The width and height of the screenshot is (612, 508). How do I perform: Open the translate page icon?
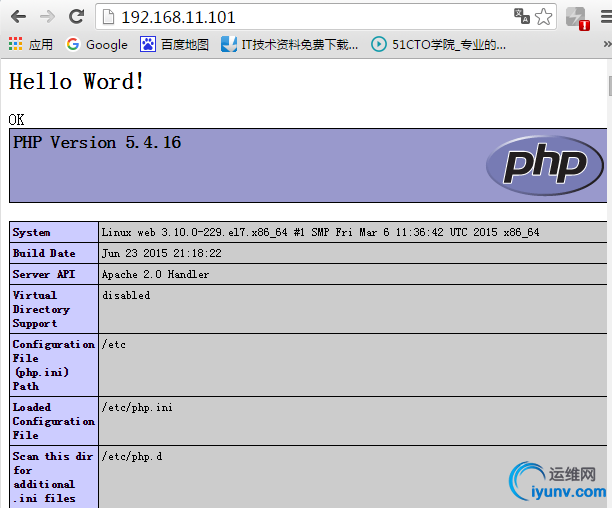click(x=522, y=16)
